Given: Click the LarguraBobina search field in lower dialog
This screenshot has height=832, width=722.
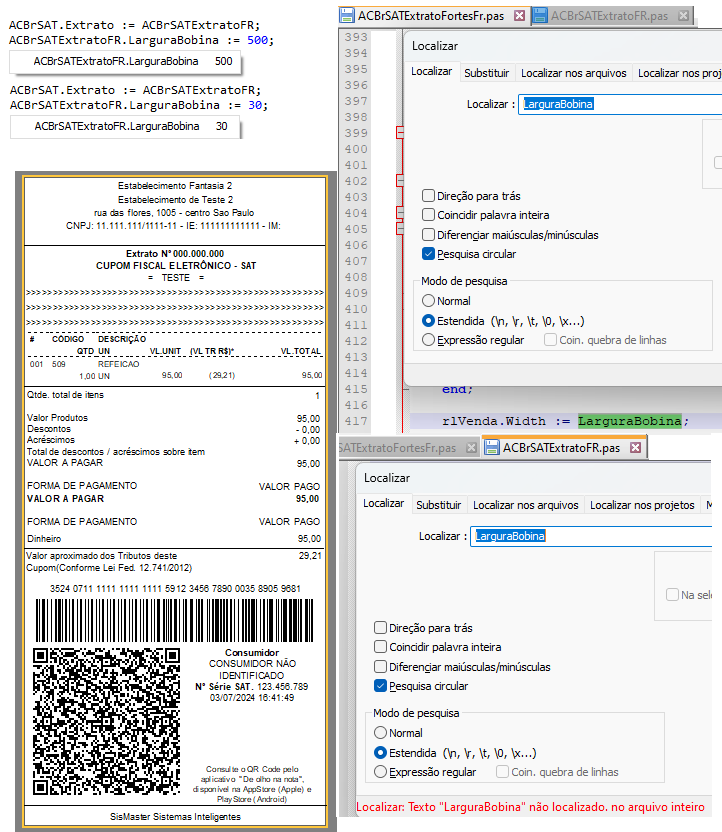Looking at the screenshot, I should [591, 536].
